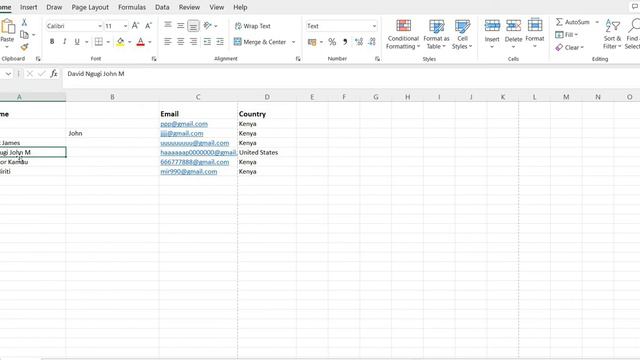Image resolution: width=640 pixels, height=360 pixels.
Task: Open the Draw tab
Action: pyautogui.click(x=54, y=7)
